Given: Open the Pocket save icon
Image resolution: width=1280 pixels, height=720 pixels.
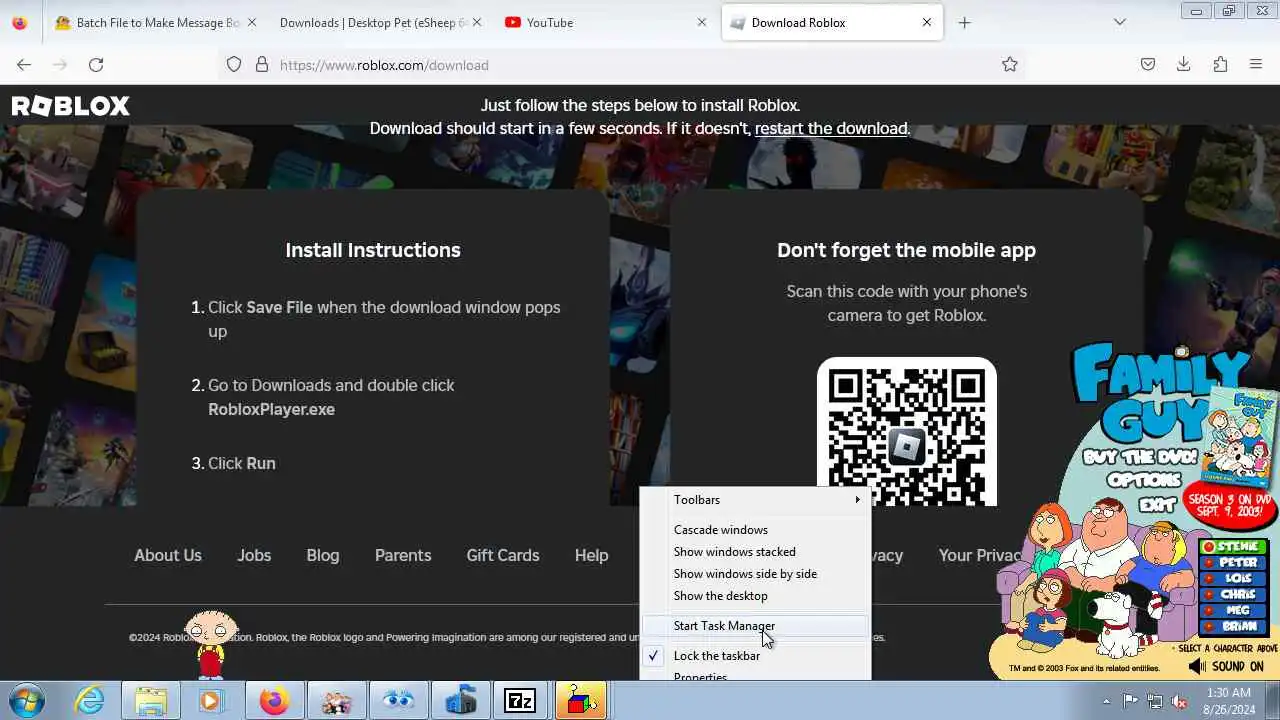Looking at the screenshot, I should point(1148,64).
